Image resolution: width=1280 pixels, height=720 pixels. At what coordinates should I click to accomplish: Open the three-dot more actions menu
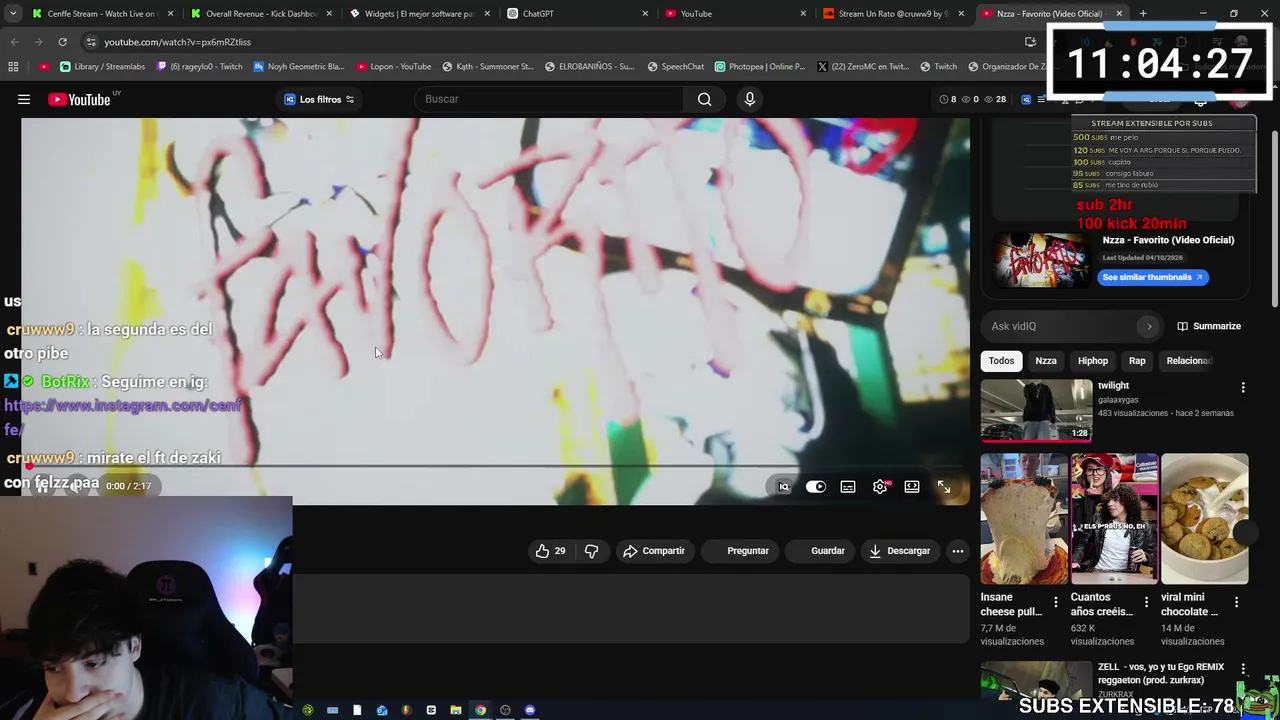[x=958, y=551]
